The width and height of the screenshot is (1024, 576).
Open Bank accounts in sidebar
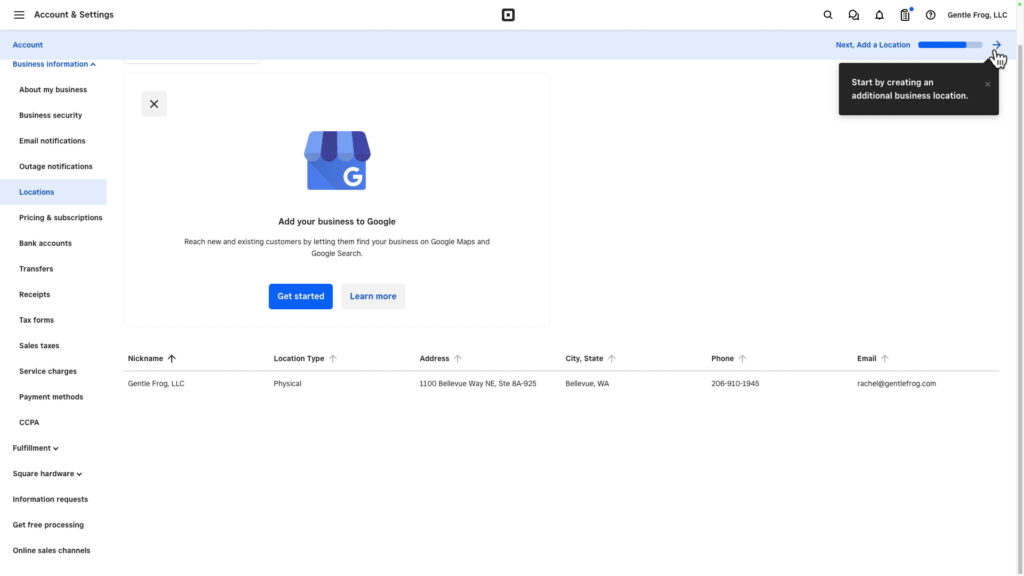(45, 243)
